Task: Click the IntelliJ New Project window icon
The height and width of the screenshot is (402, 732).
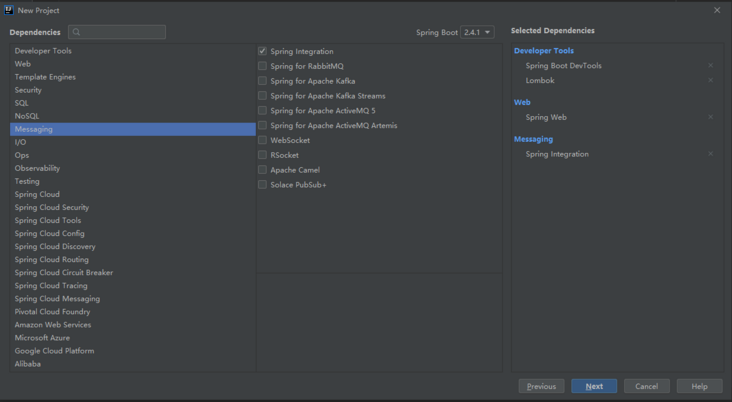Action: [x=8, y=10]
